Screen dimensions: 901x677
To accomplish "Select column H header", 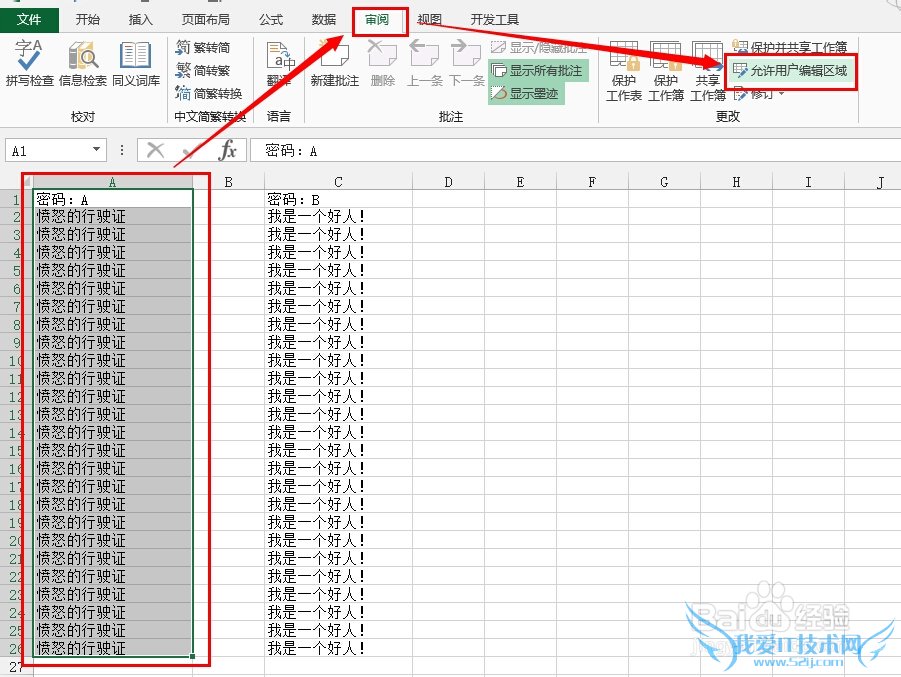I will point(737,182).
